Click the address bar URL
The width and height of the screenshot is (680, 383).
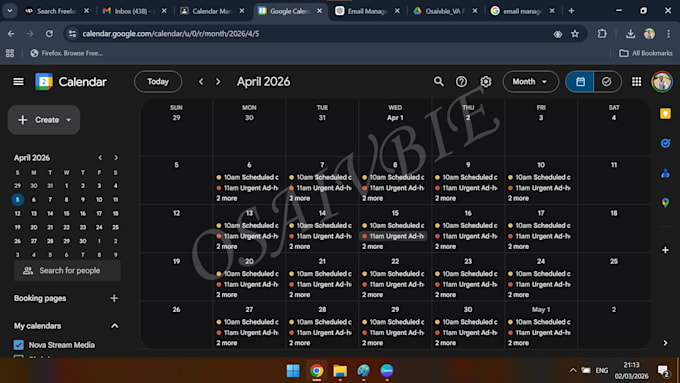click(x=171, y=33)
